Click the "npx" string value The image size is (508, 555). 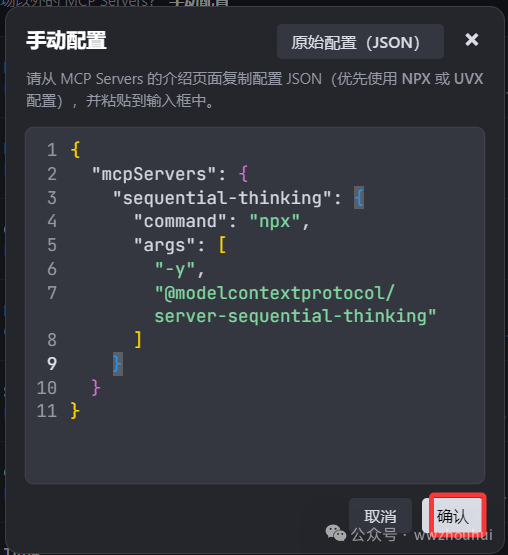pos(275,222)
